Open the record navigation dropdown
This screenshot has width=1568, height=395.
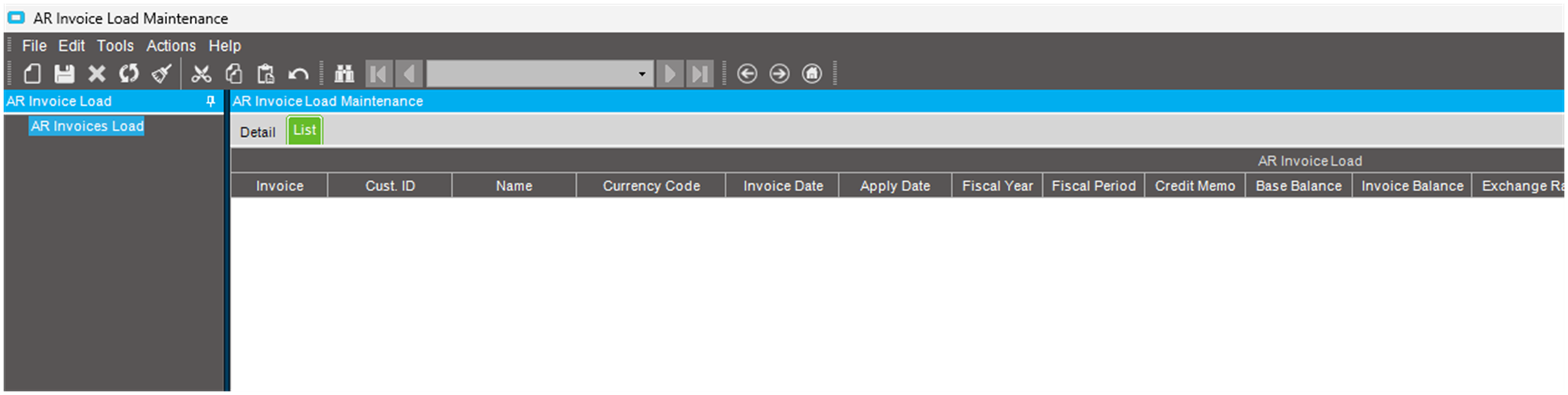[642, 74]
